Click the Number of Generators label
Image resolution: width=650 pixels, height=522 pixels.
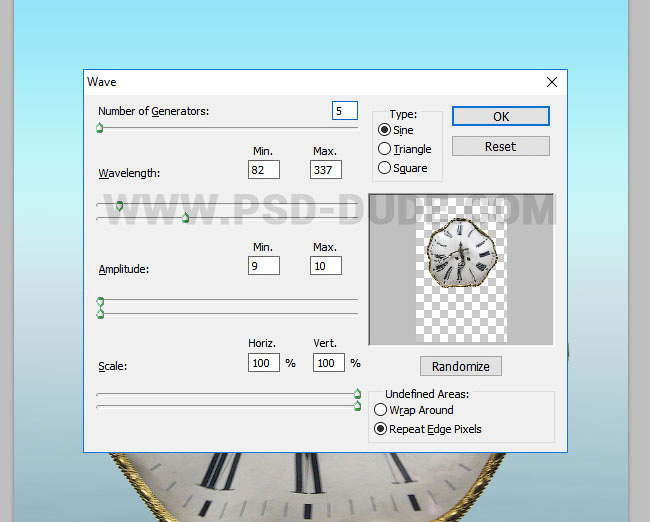point(154,111)
